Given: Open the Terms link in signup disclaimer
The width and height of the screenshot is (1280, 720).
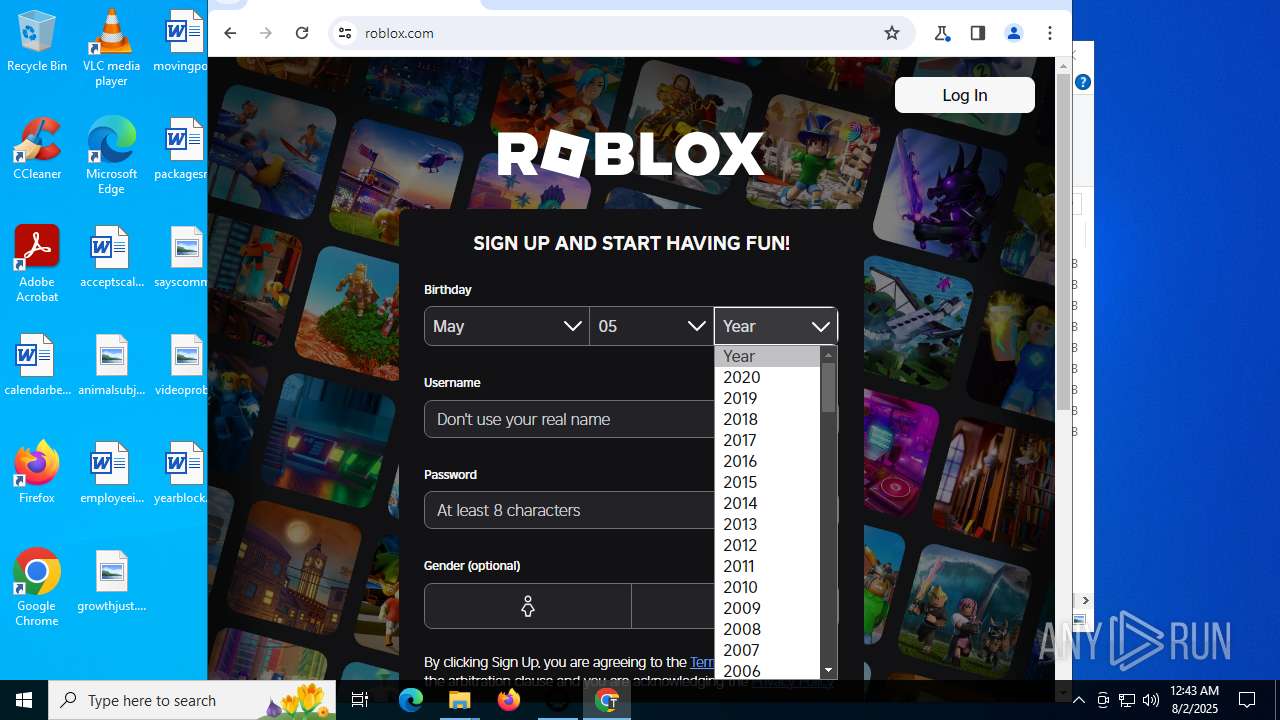Looking at the screenshot, I should (702, 662).
